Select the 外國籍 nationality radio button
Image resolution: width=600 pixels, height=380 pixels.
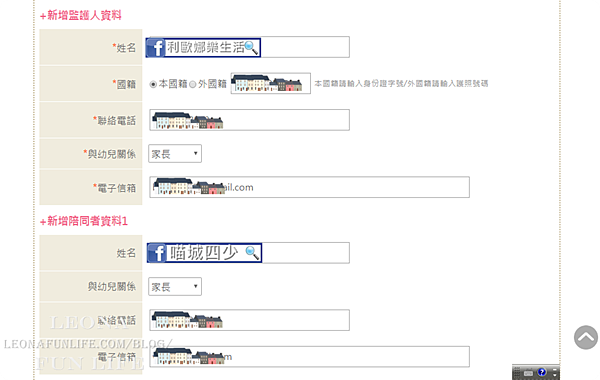click(x=193, y=84)
